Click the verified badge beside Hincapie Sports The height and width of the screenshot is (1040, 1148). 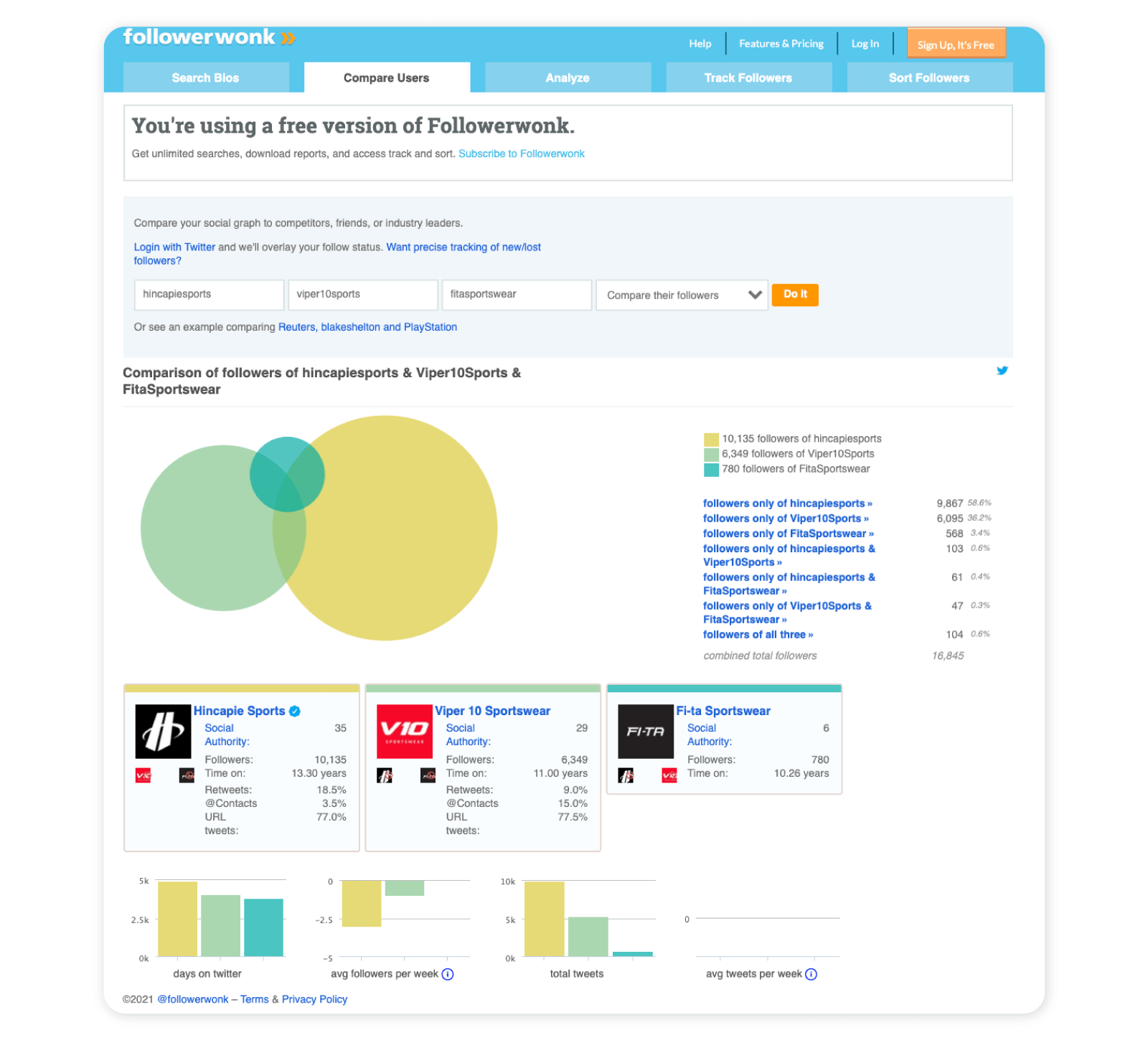point(294,711)
